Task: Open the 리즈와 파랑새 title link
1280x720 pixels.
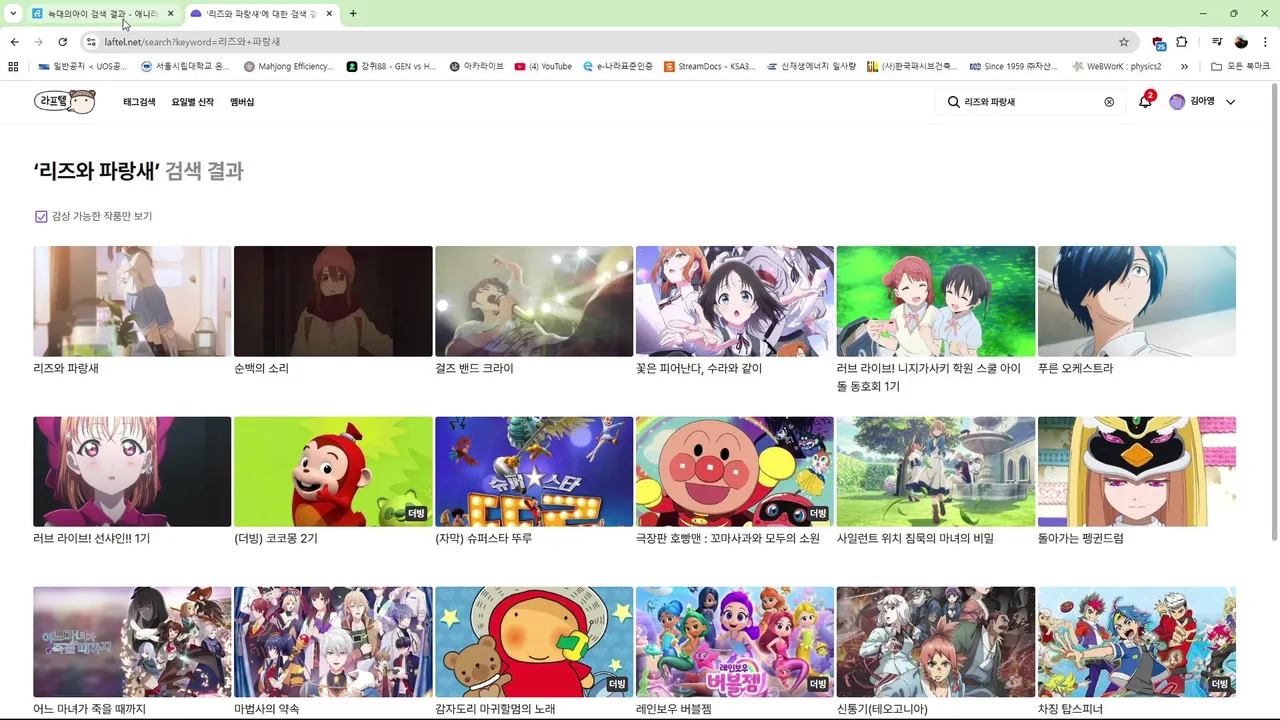Action: click(66, 368)
